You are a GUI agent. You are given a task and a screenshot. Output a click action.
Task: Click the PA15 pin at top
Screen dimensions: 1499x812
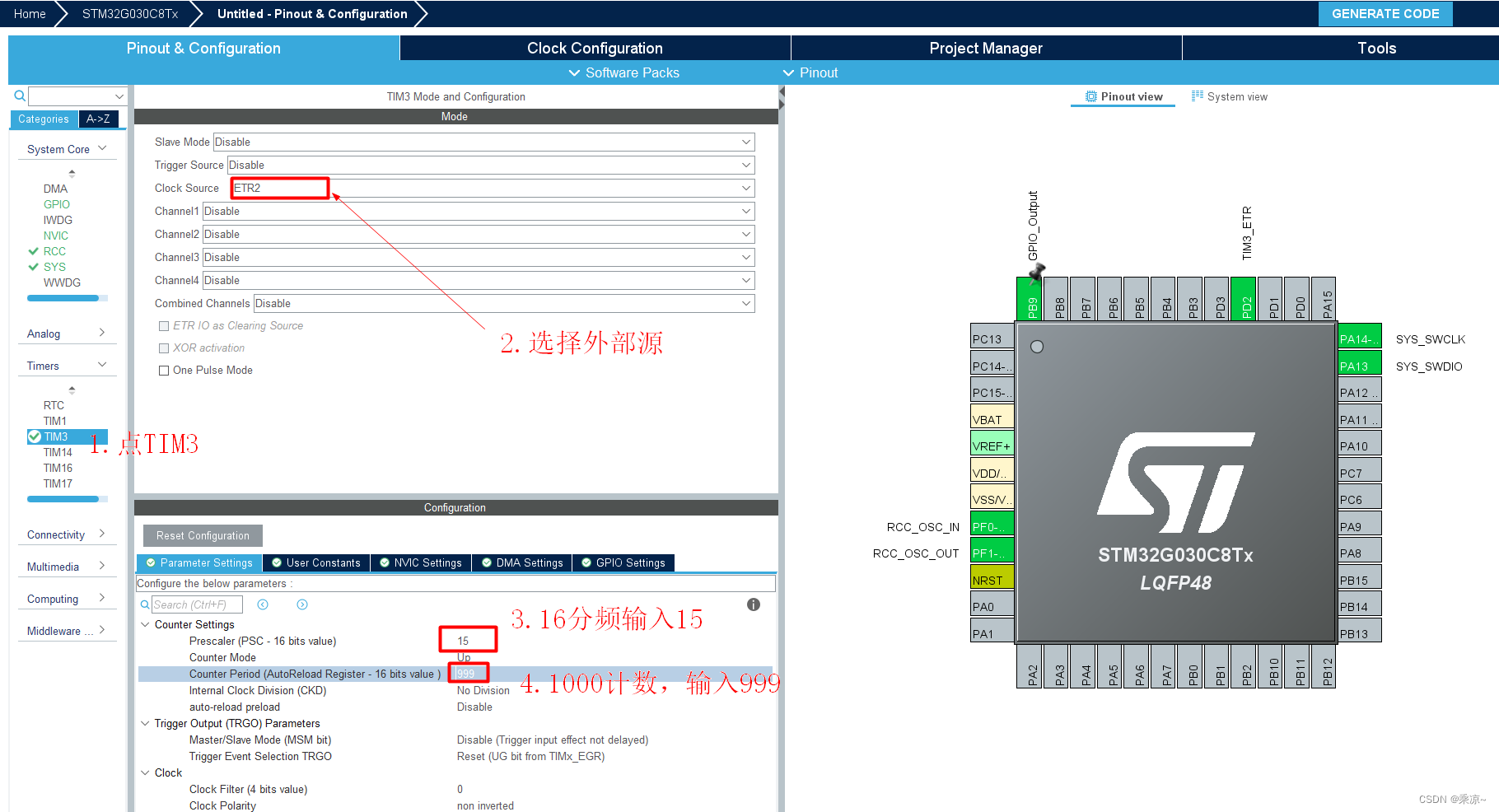point(1324,299)
